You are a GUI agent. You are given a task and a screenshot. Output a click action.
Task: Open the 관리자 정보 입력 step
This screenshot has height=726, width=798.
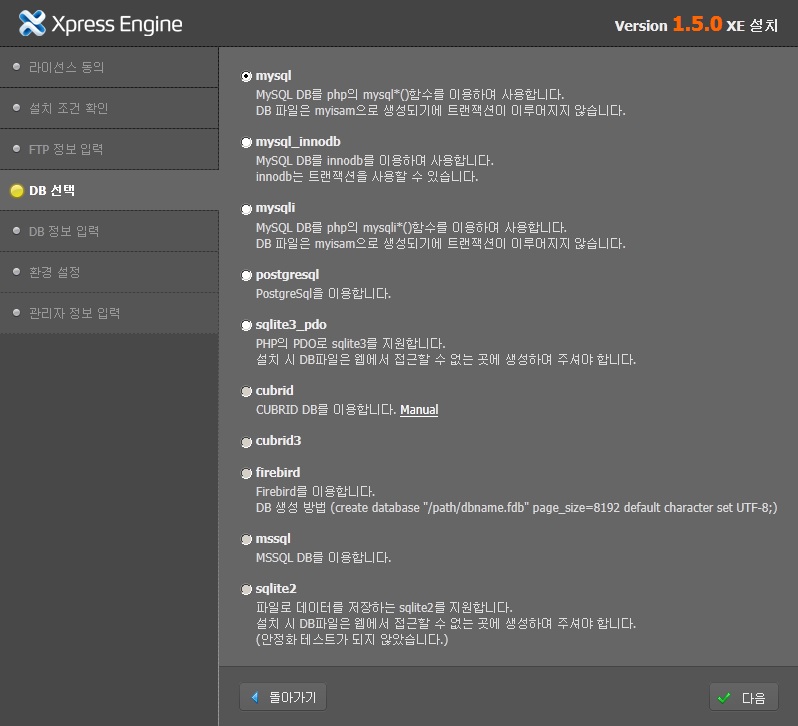pos(109,313)
